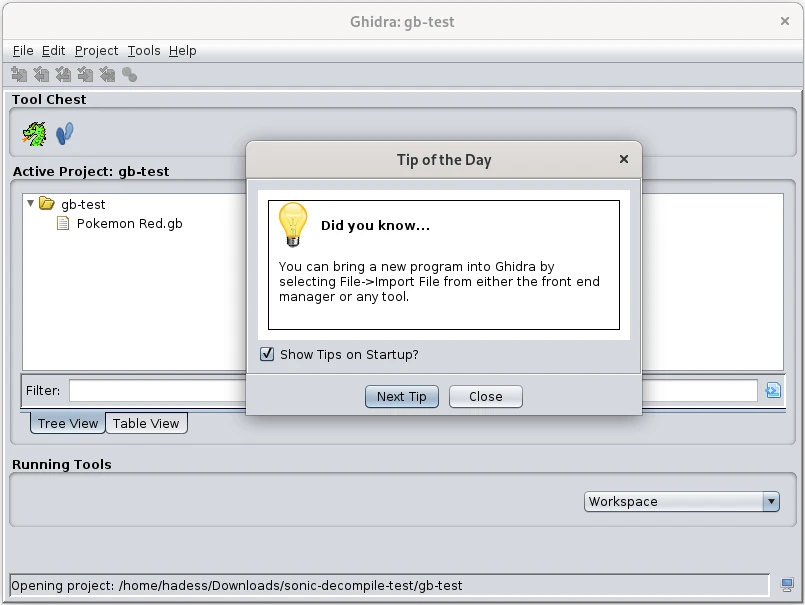Click the Did you know... heading
Image resolution: width=805 pixels, height=605 pixels.
375,225
